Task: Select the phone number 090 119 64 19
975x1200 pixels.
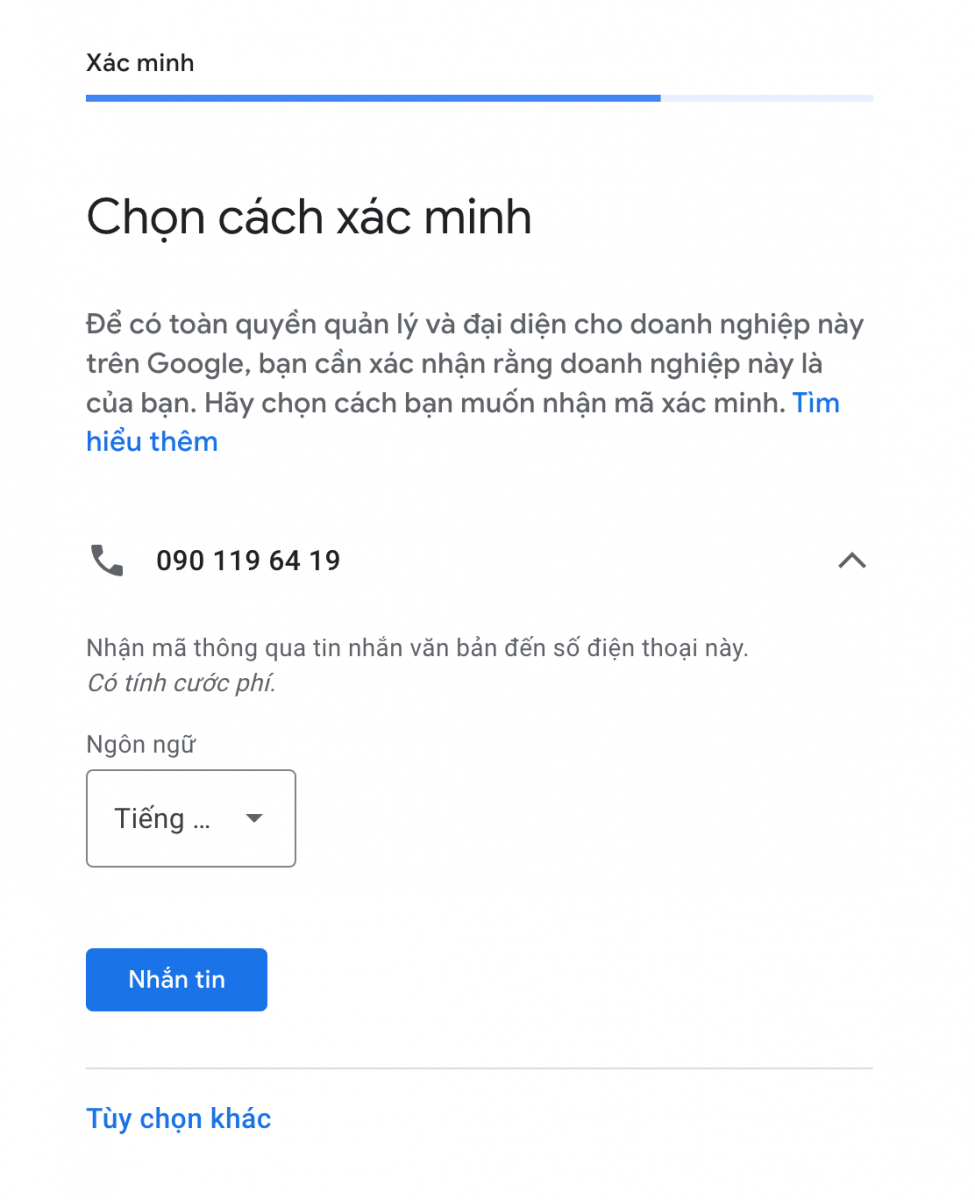Action: (x=248, y=561)
